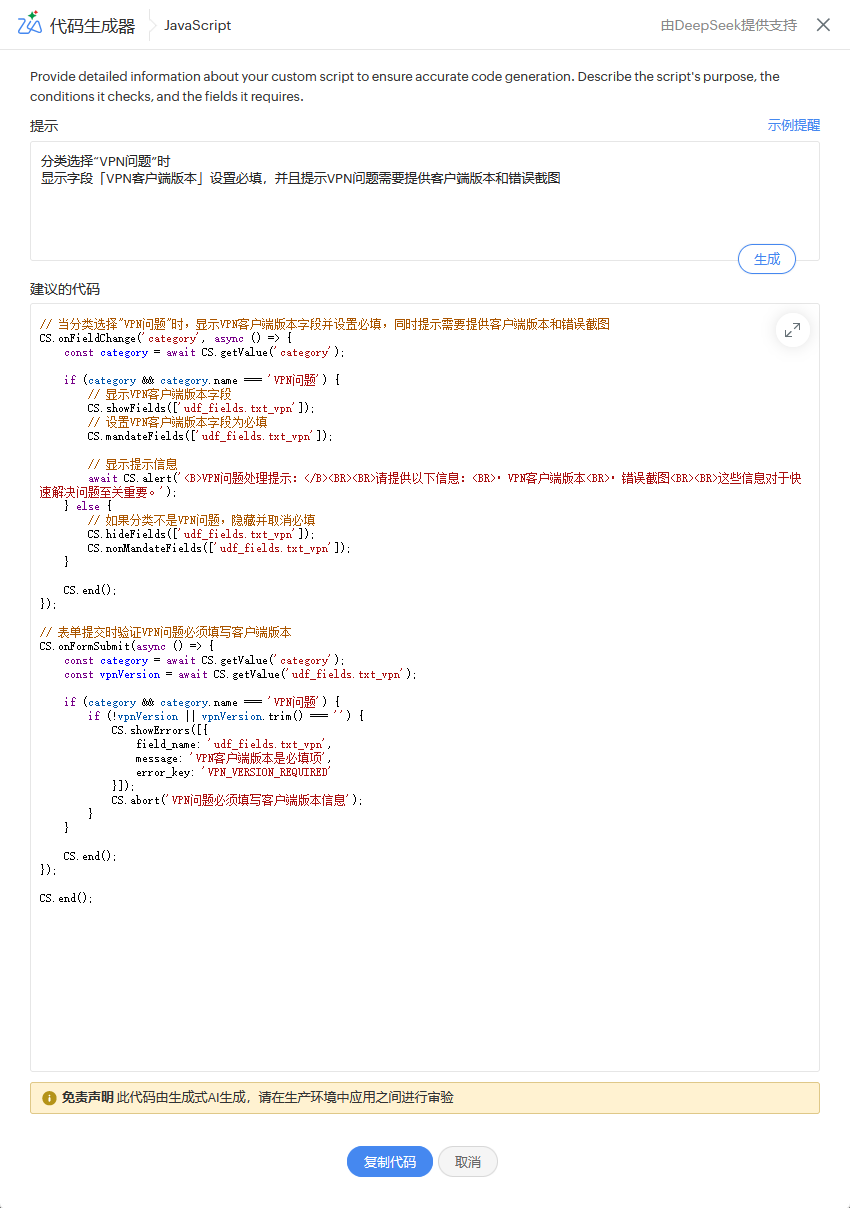Click the 复制代码 button
Screen dimensions: 850x1208
tap(389, 1162)
